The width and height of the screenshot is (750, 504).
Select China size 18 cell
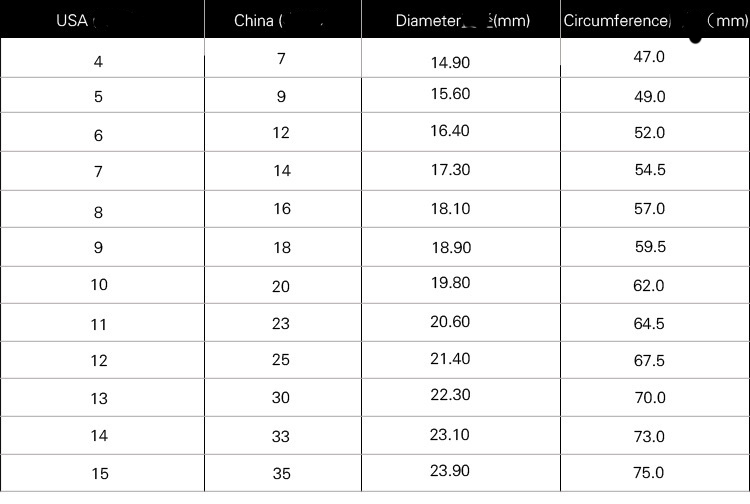pos(281,248)
